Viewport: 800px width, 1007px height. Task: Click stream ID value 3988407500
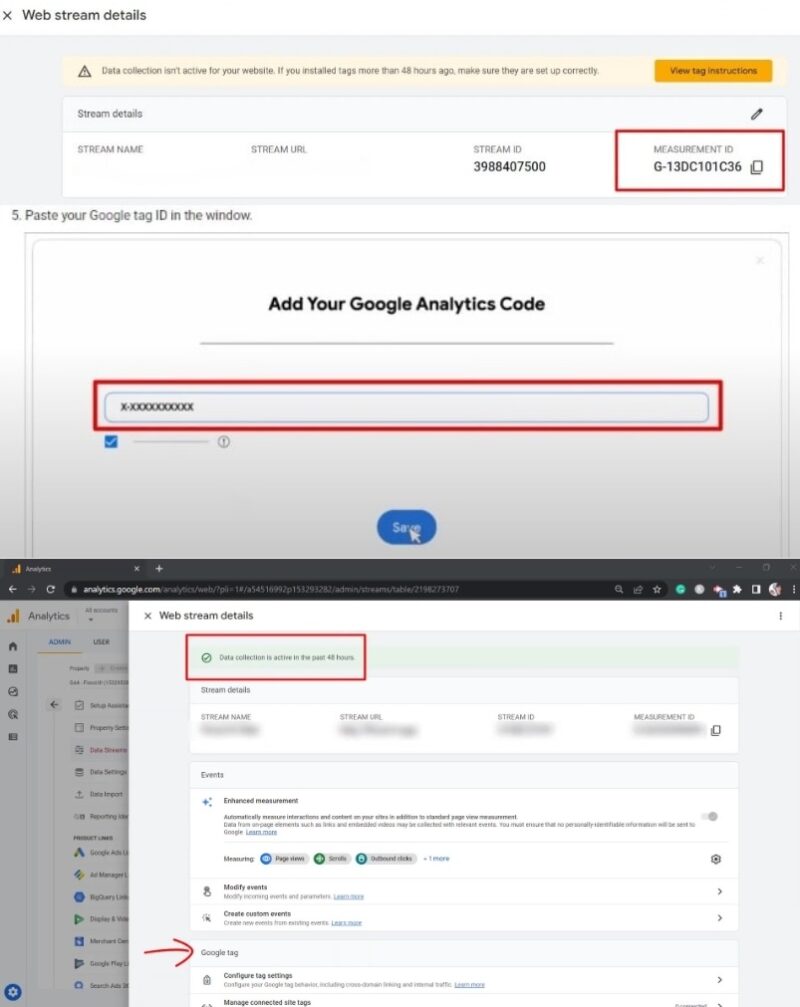coord(509,167)
